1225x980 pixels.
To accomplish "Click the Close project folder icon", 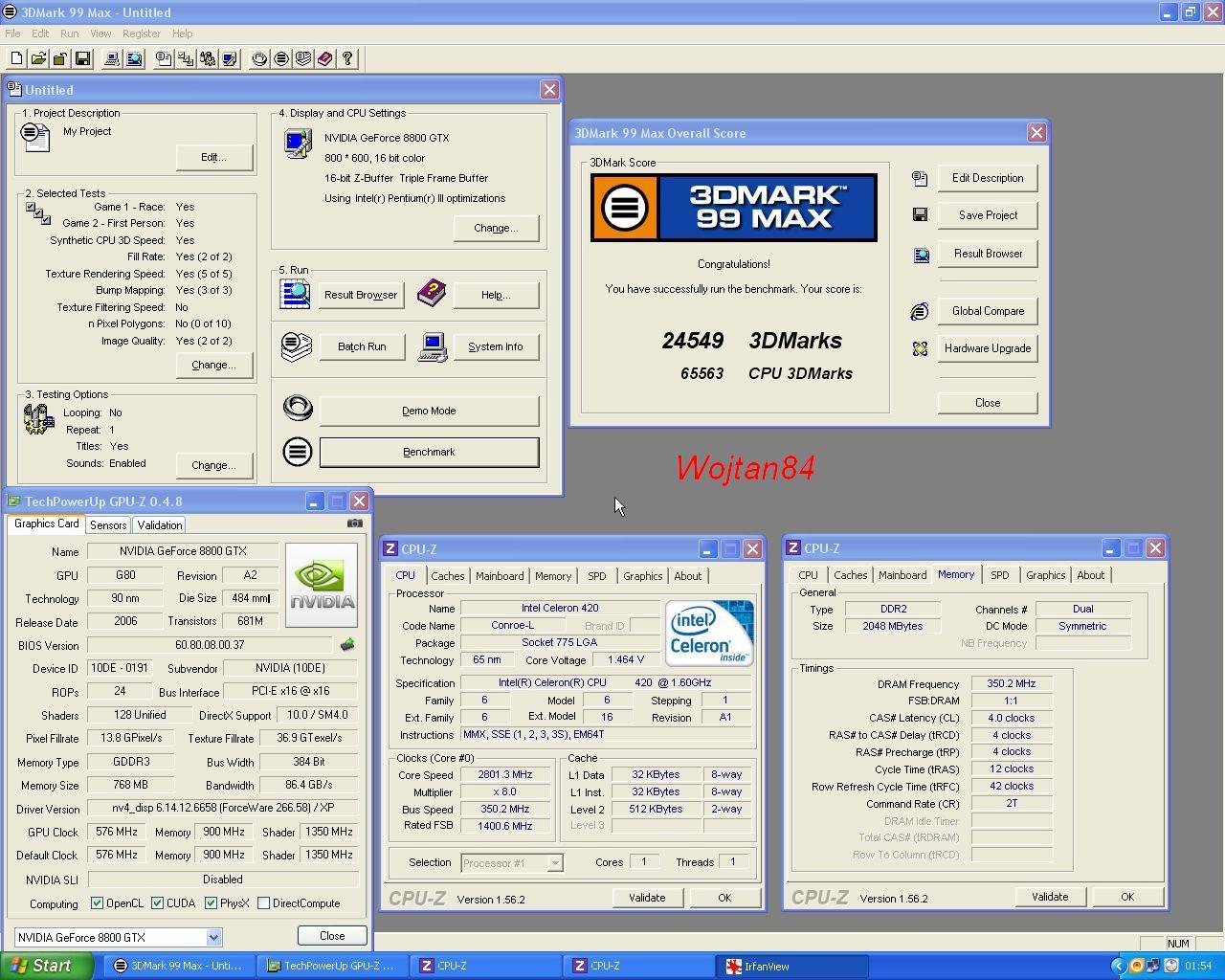I will click(59, 59).
